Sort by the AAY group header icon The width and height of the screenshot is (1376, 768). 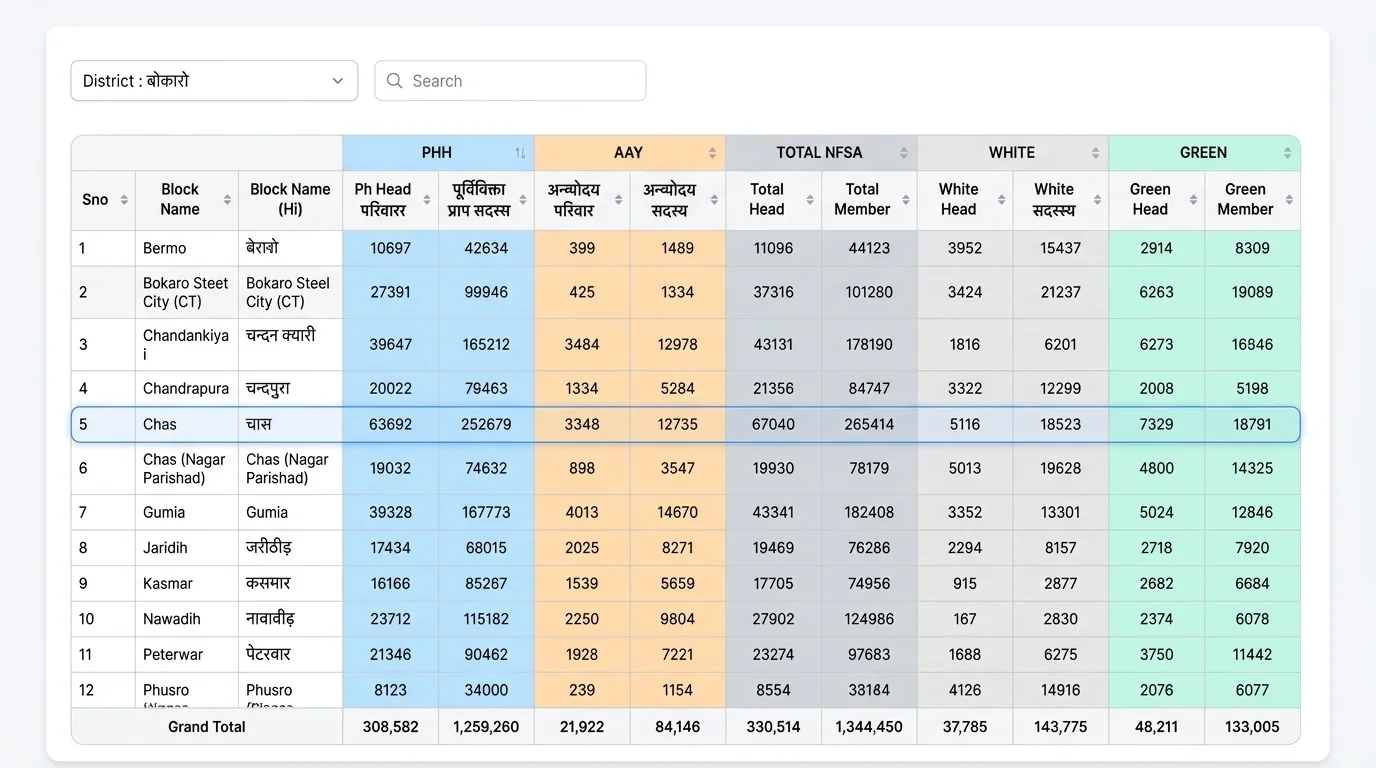(x=712, y=153)
